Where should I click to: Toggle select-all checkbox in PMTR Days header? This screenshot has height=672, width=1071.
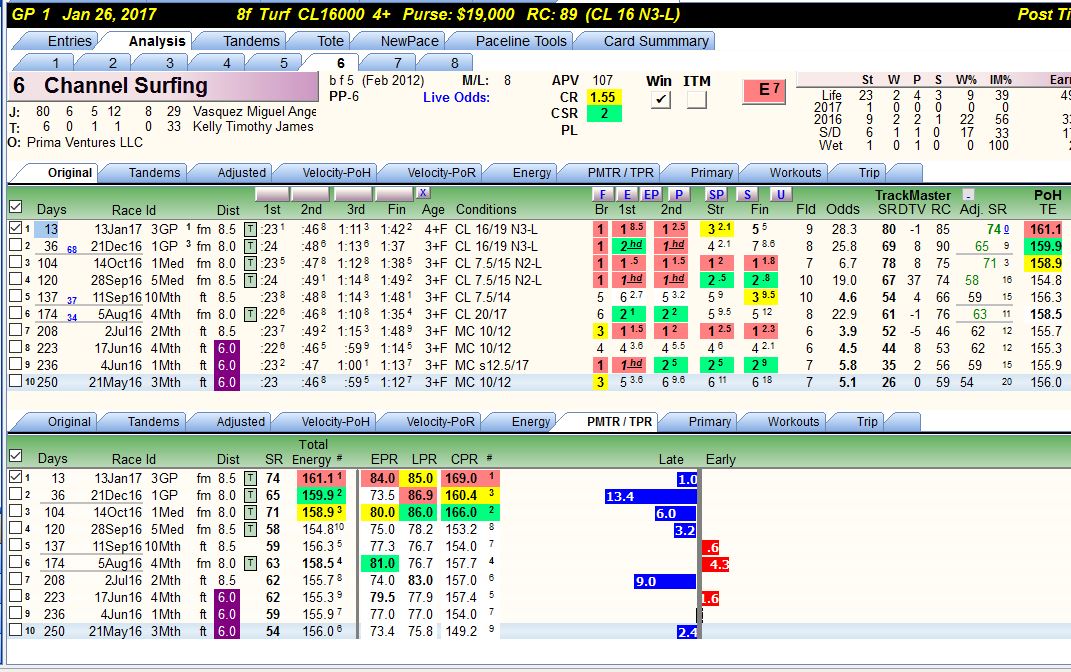[x=16, y=456]
